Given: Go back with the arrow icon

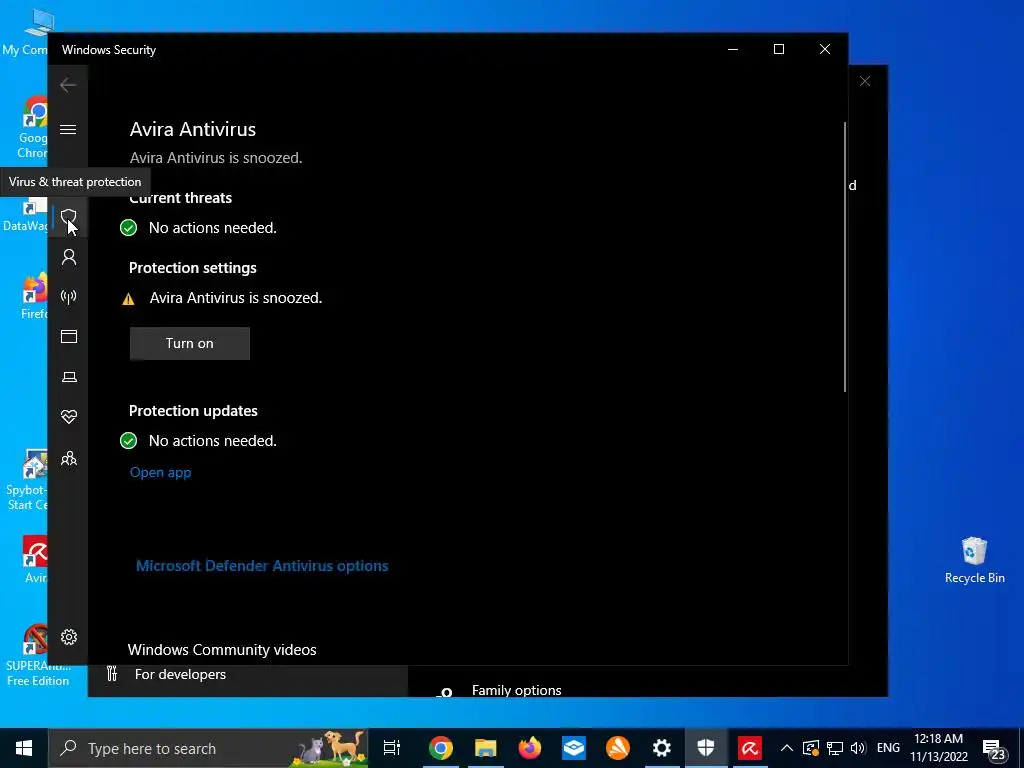Looking at the screenshot, I should 68,85.
